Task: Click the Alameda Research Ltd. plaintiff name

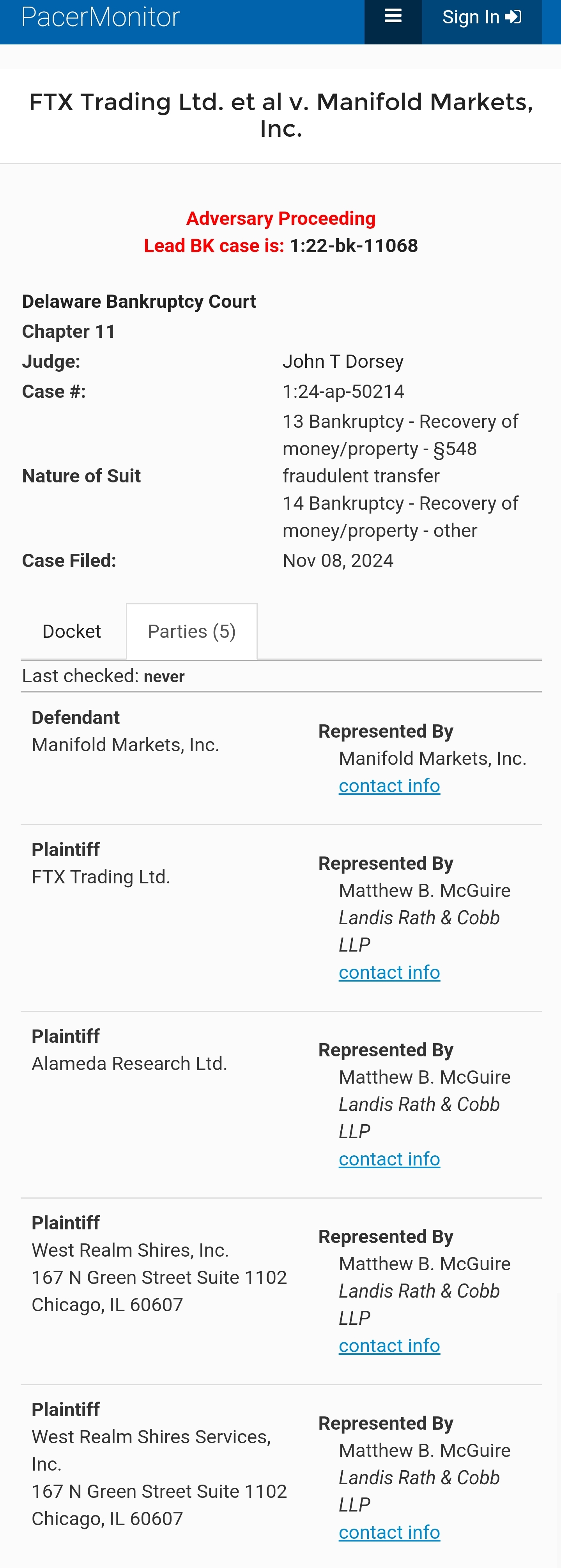Action: point(129,1063)
